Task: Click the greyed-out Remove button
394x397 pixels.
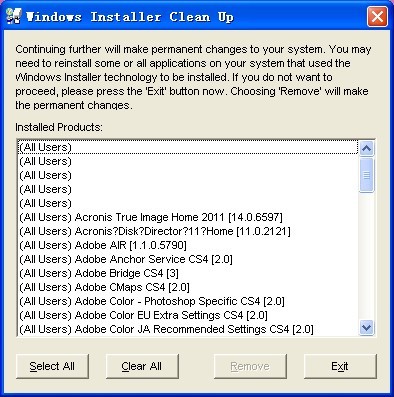Action: pos(250,366)
